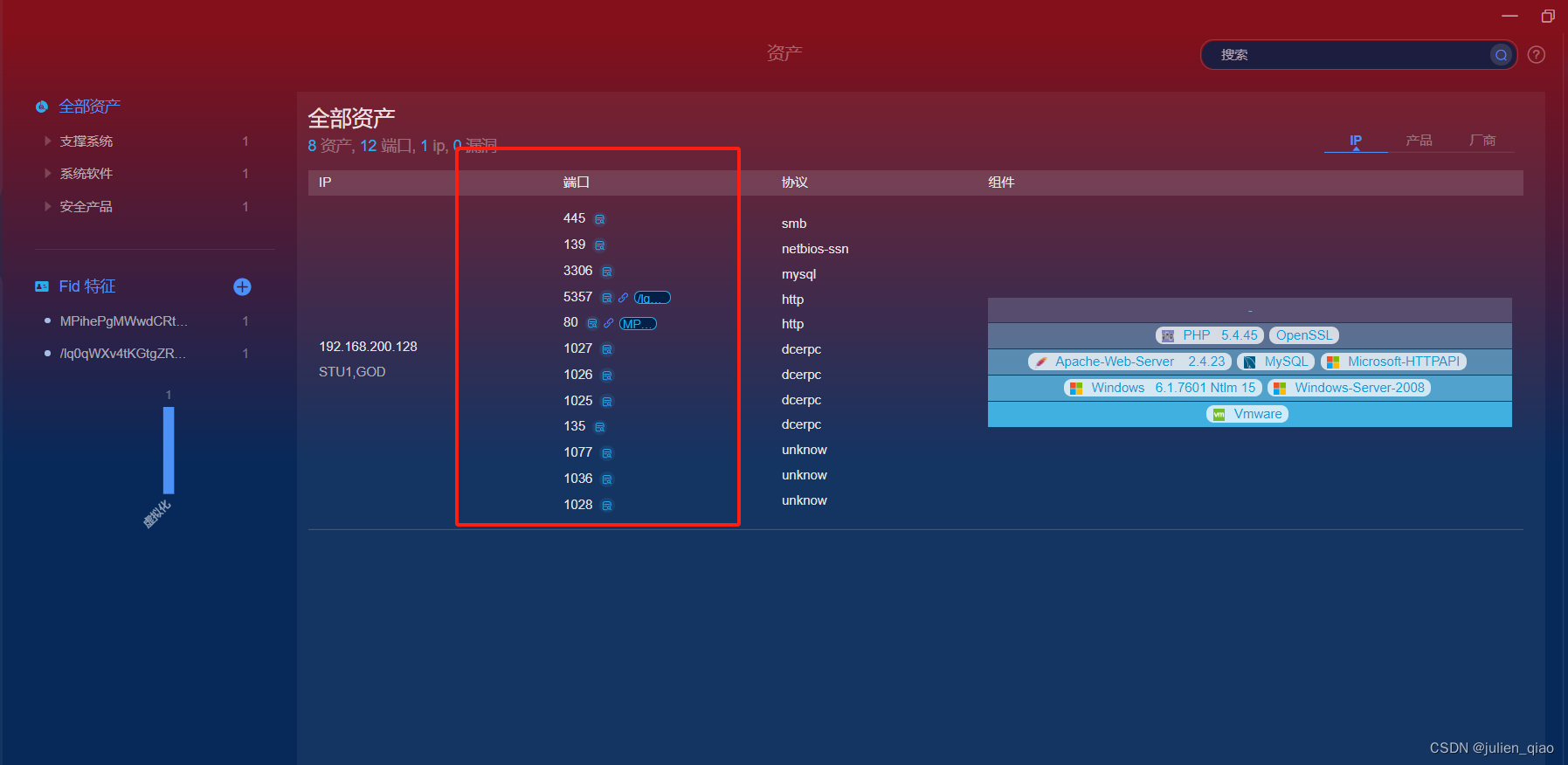Click the Windows 6.1.7601 Ntlm 15 tag

[1163, 388]
